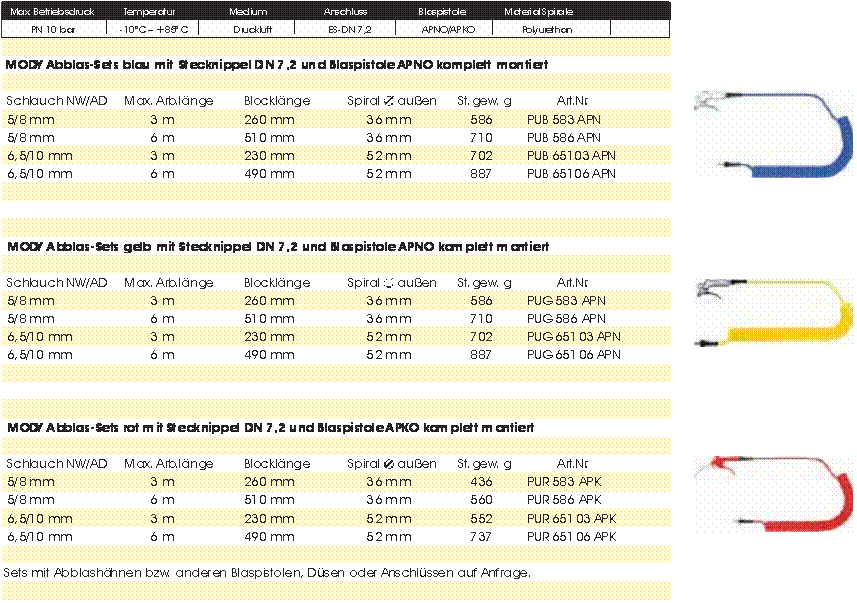Click the 'Druckluft' medium value
This screenshot has width=857, height=603.
coord(253,30)
